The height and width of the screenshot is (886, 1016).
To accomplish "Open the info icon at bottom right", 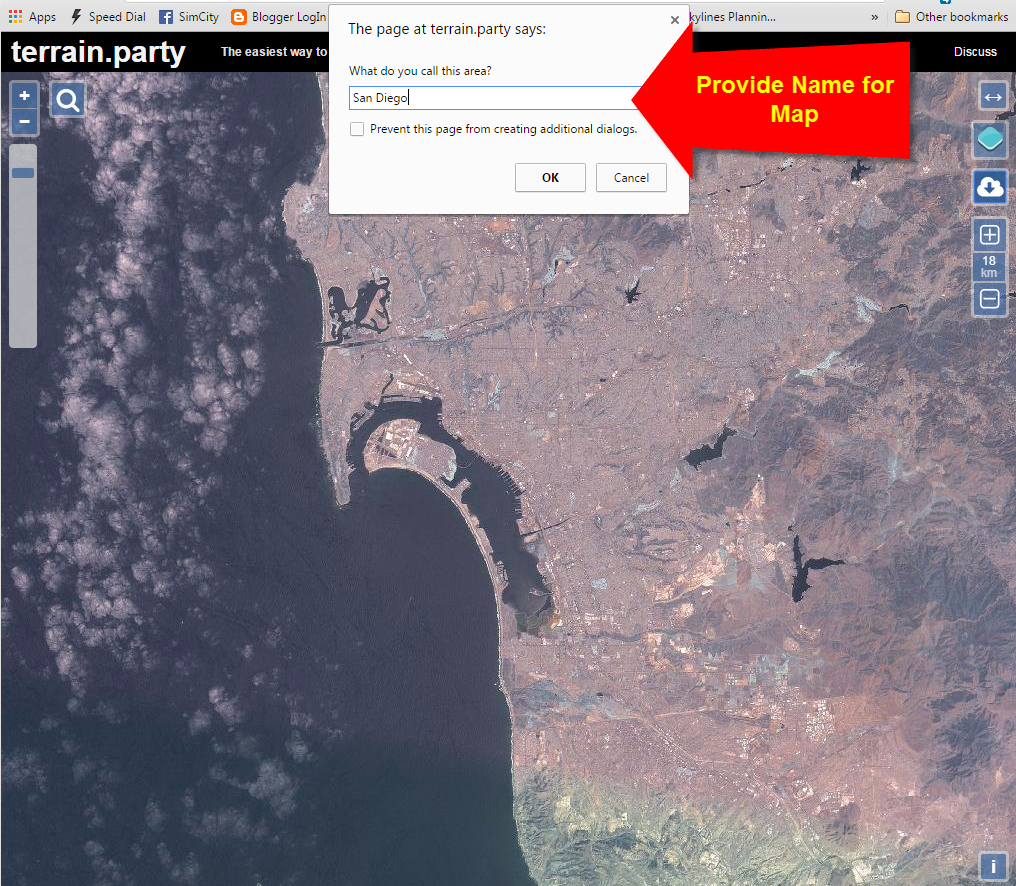I will (x=992, y=867).
